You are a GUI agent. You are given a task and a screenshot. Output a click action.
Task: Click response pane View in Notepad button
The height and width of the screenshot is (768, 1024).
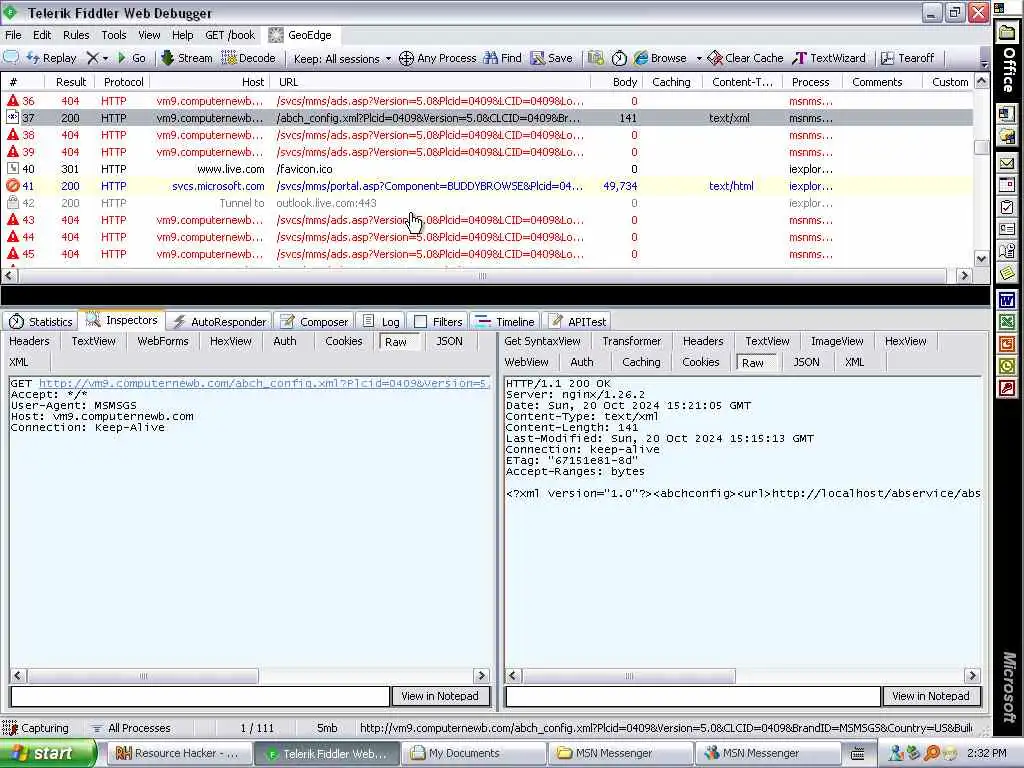coord(931,696)
